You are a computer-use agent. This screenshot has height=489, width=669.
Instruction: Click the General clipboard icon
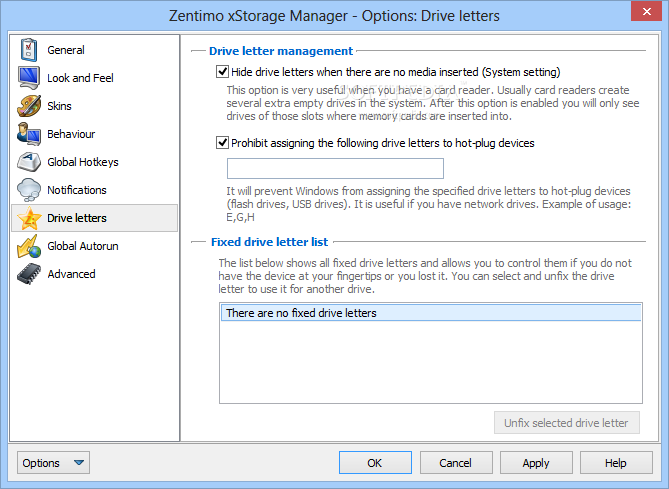tap(29, 50)
